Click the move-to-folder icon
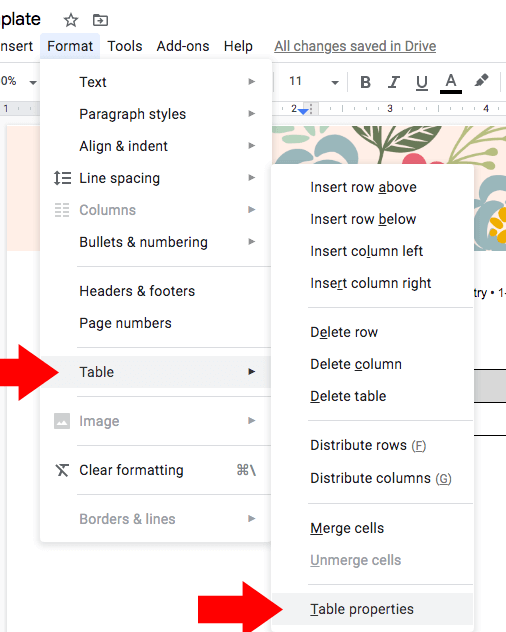Viewport: 506px width, 632px height. click(100, 20)
